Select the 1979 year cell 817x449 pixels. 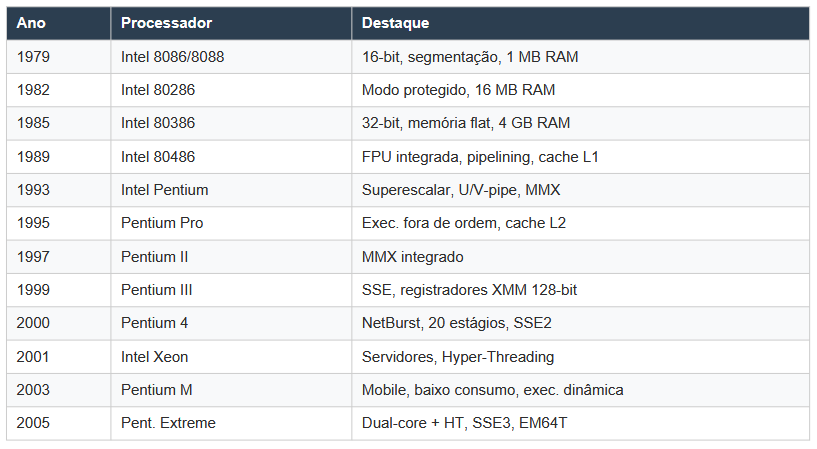pos(58,57)
